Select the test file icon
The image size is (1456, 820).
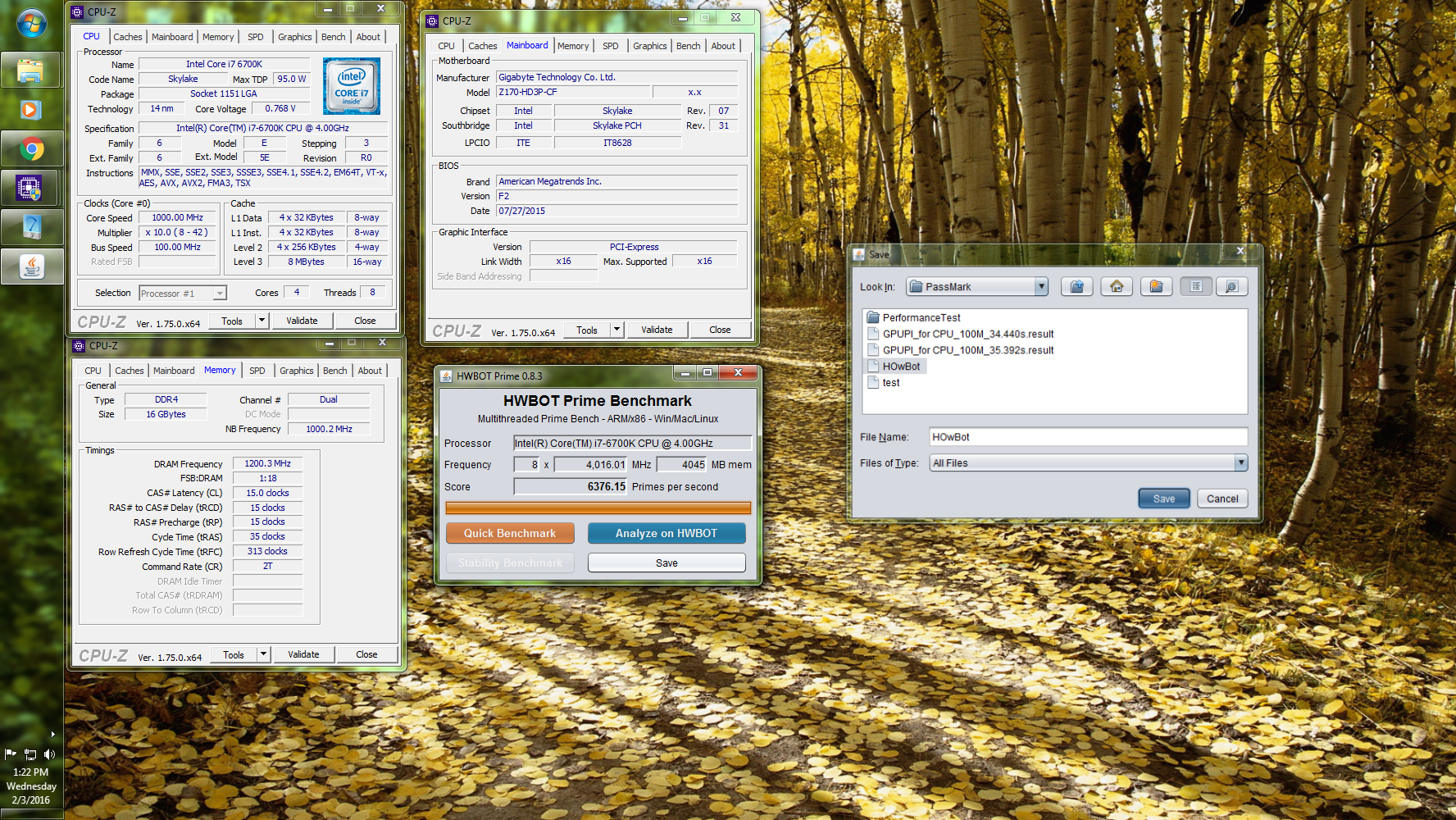[x=873, y=383]
